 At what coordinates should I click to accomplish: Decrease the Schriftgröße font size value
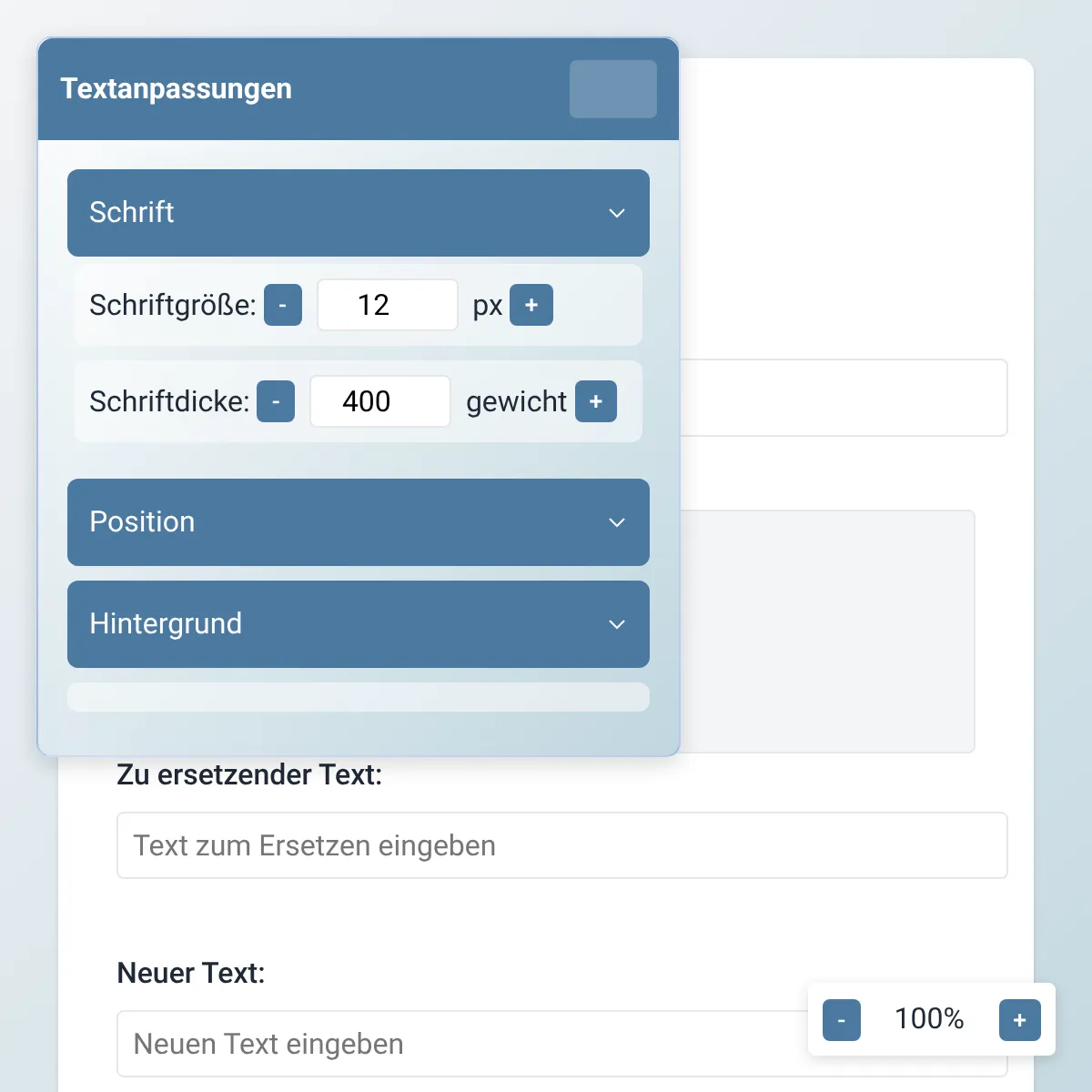pos(283,305)
